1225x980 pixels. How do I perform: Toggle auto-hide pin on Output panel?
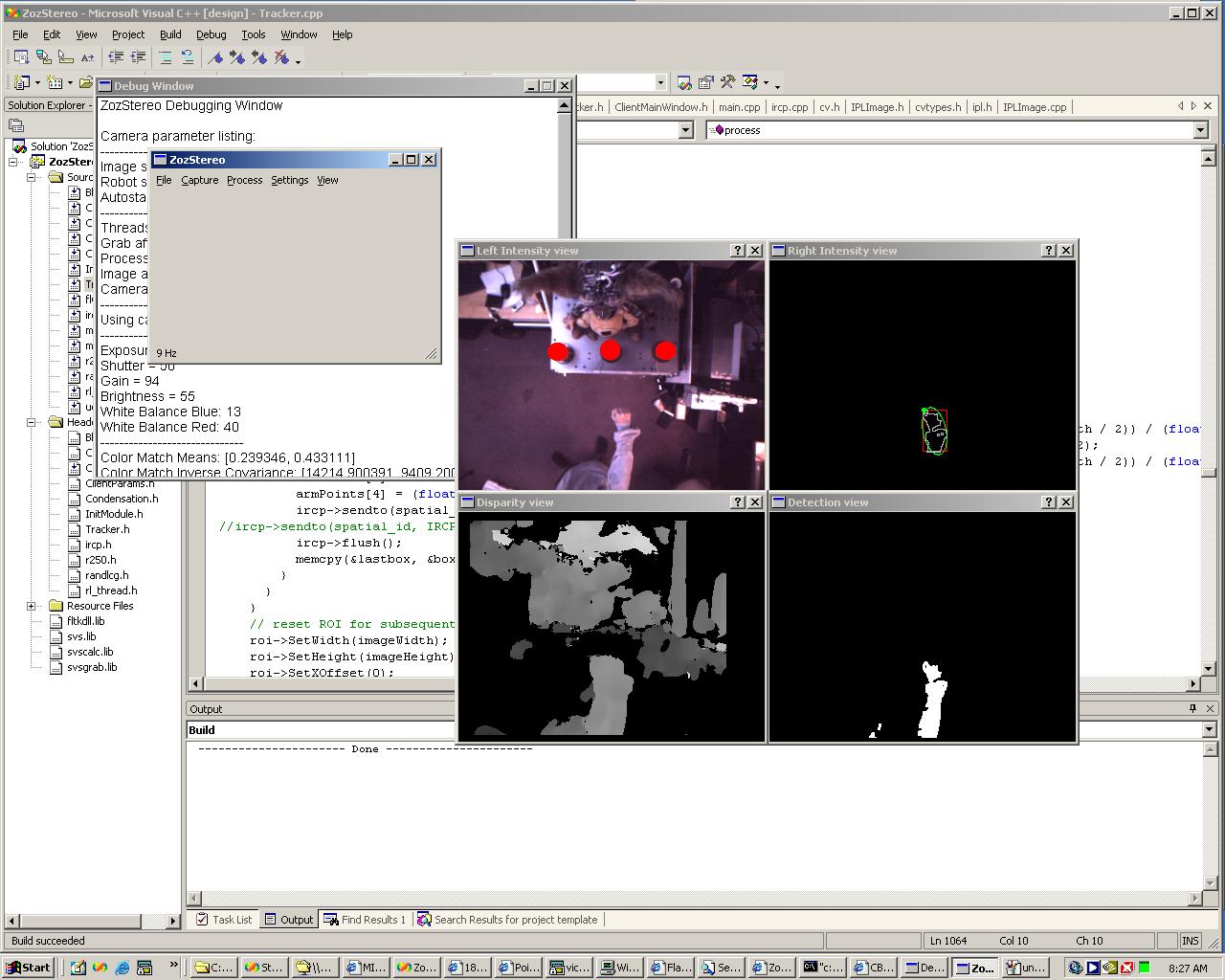pos(1192,709)
